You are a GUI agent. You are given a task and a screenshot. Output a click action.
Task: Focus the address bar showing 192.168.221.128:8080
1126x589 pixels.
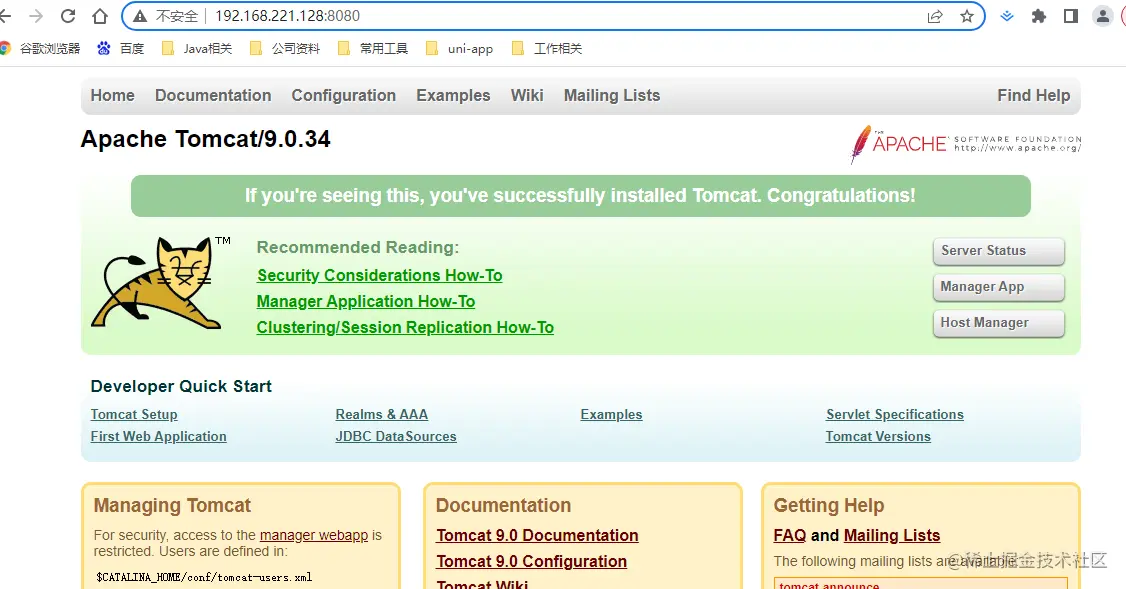click(x=553, y=16)
